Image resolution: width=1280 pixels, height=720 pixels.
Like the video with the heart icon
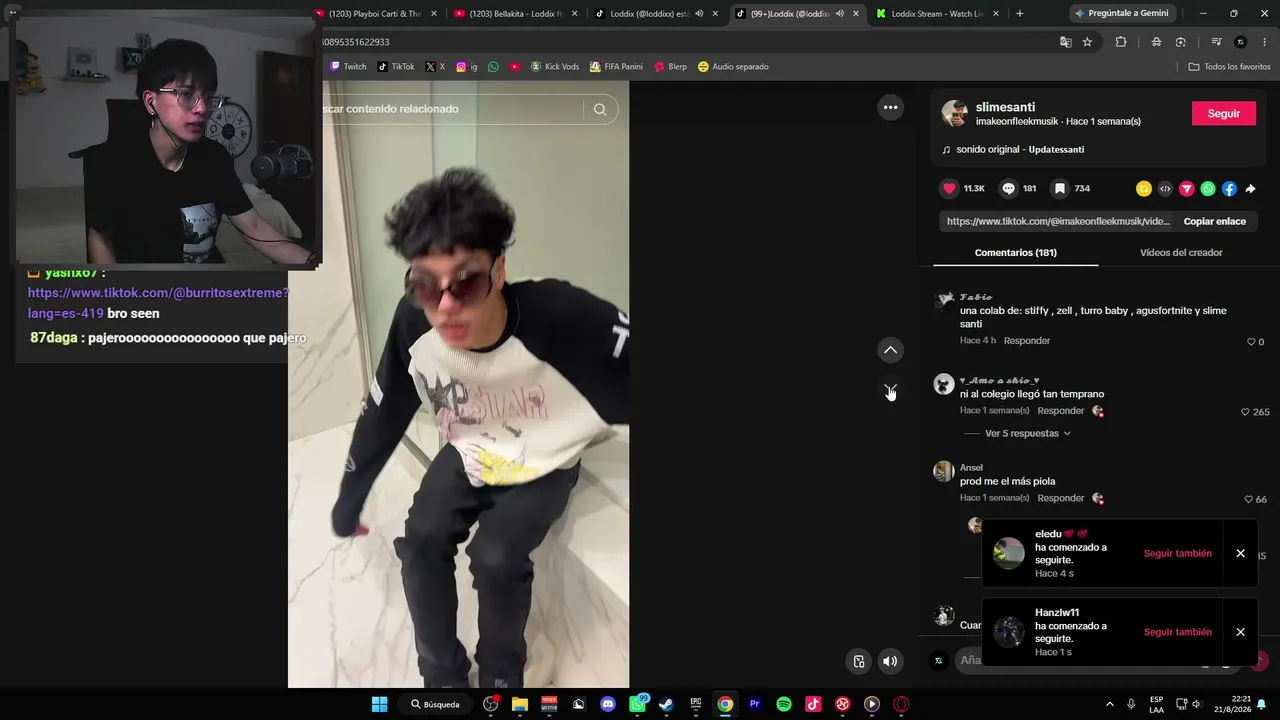click(x=949, y=188)
